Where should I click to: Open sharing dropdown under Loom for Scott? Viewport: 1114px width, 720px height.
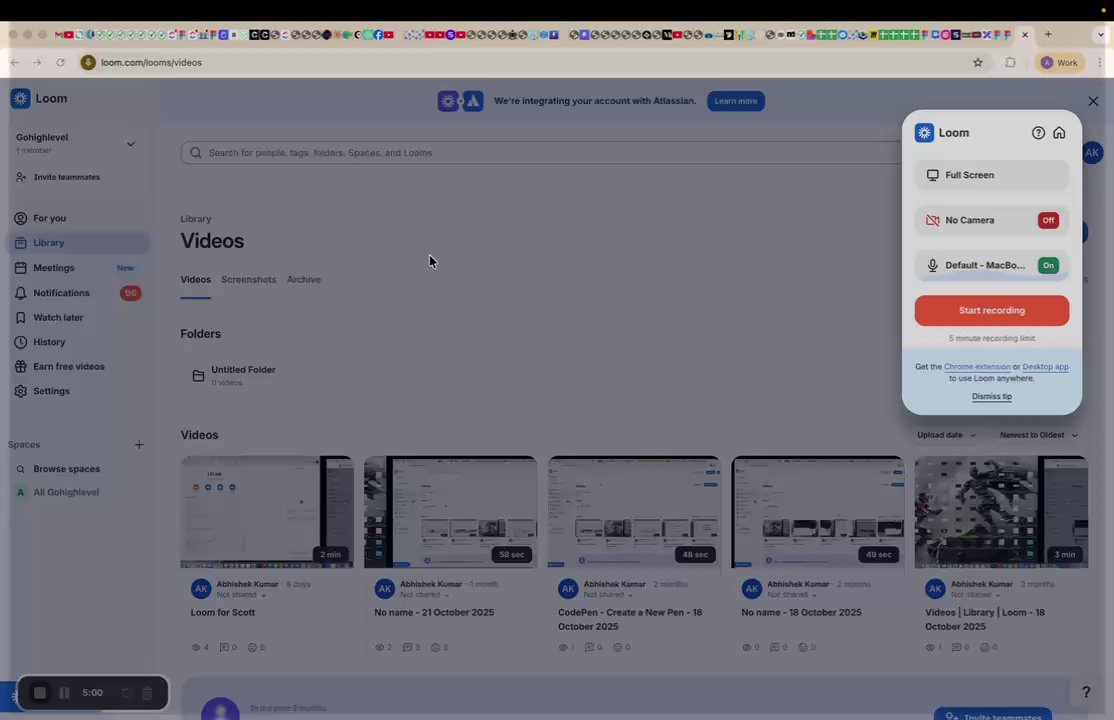pyautogui.click(x=242, y=595)
